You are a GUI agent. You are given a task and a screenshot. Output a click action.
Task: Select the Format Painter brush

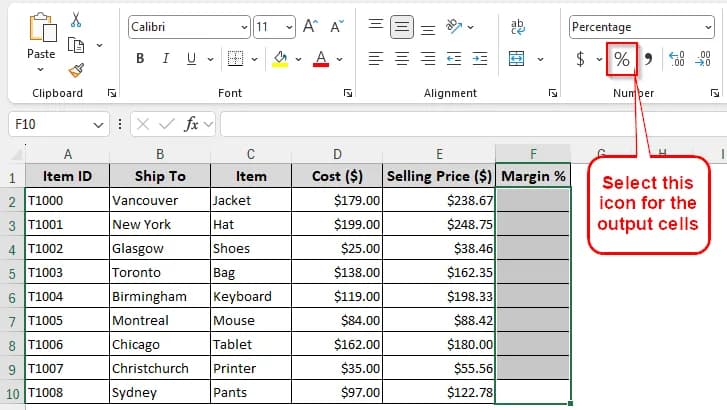(x=76, y=70)
